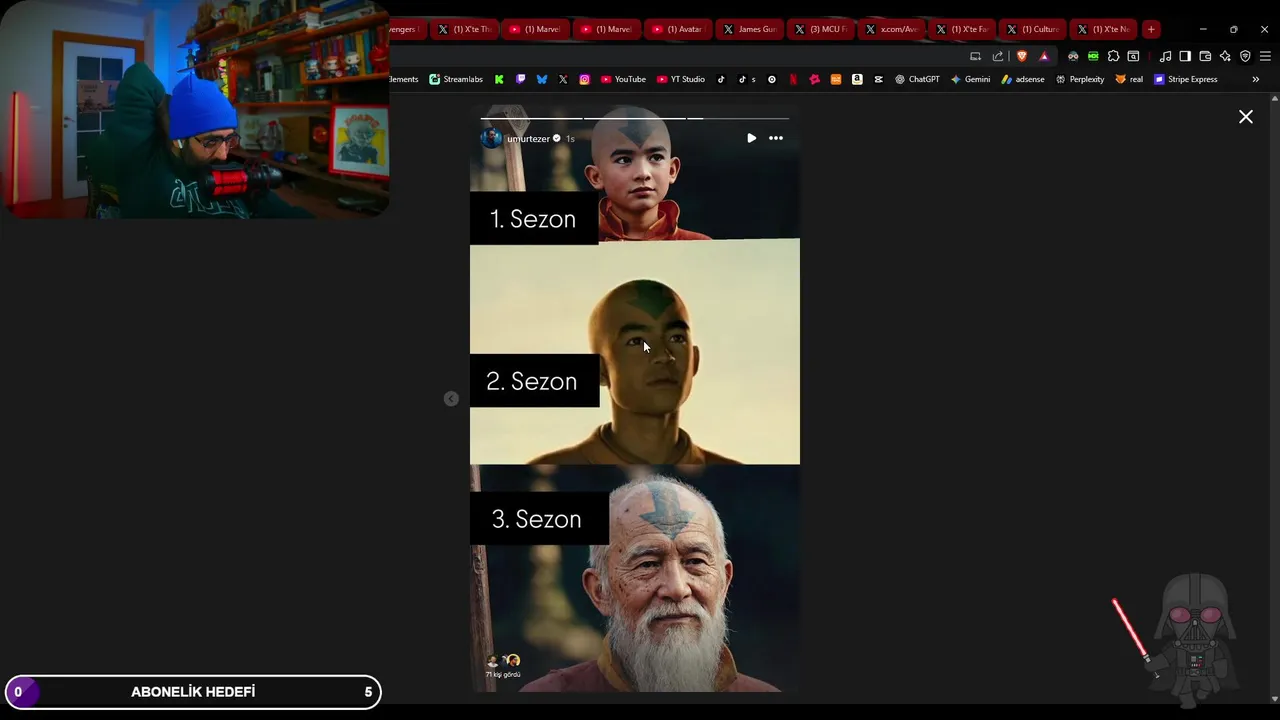Open the first TikTok bookmark icon
Viewport: 1280px width, 720px height.
click(721, 79)
